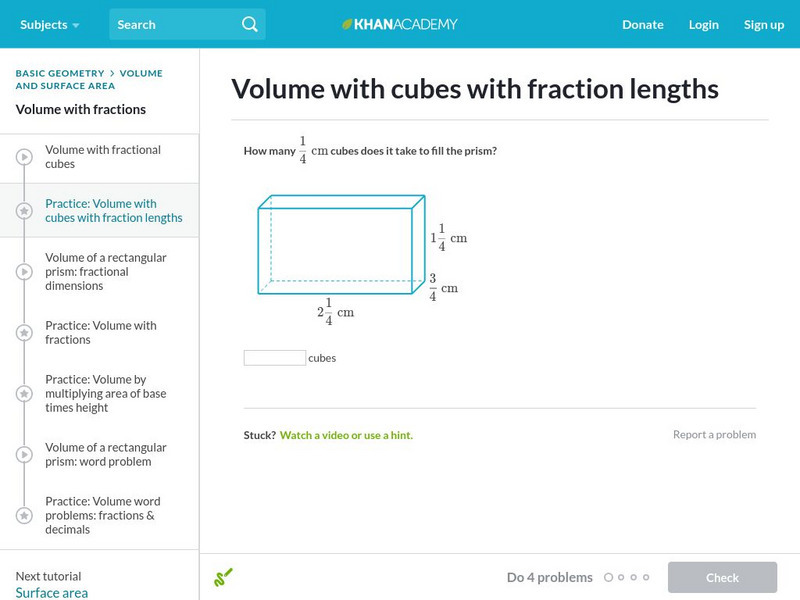Click star icon beside Volume by multiplying area
This screenshot has width=800, height=600.
[x=24, y=394]
